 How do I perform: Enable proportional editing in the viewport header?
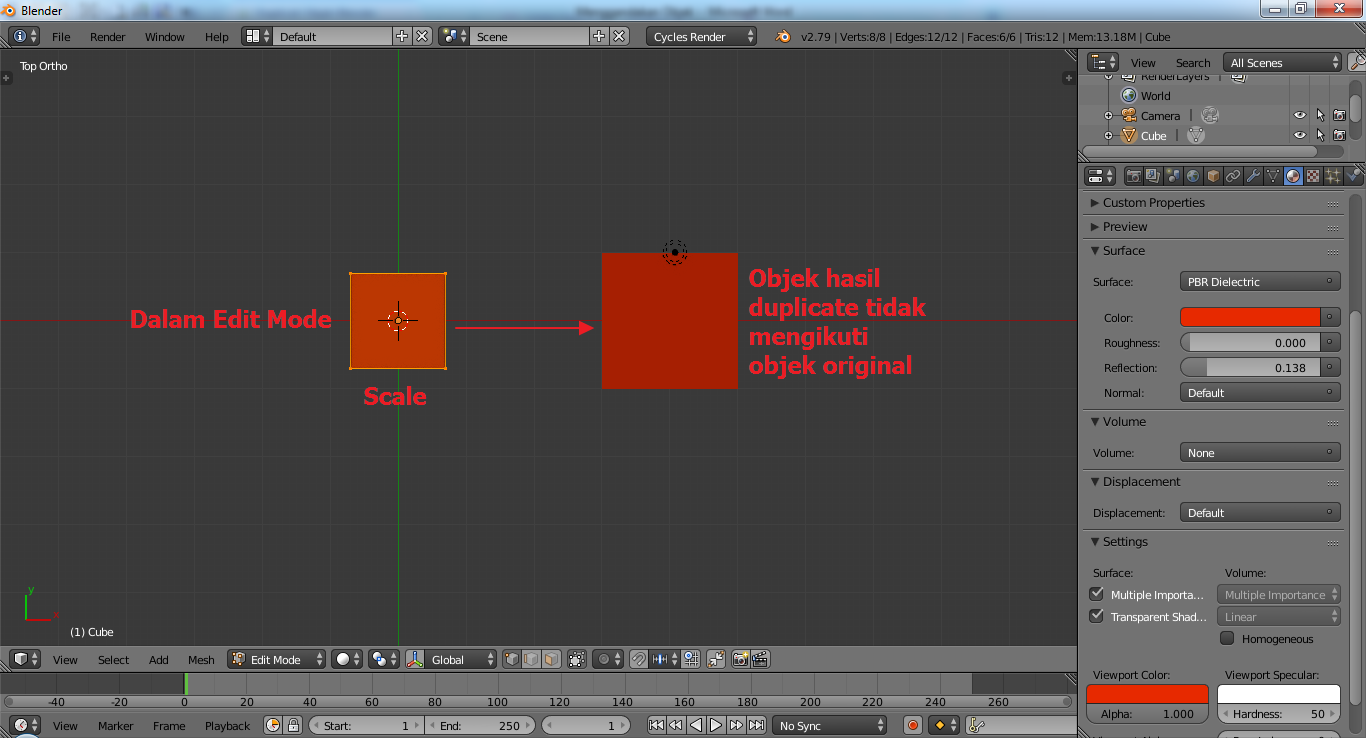pyautogui.click(x=604, y=659)
